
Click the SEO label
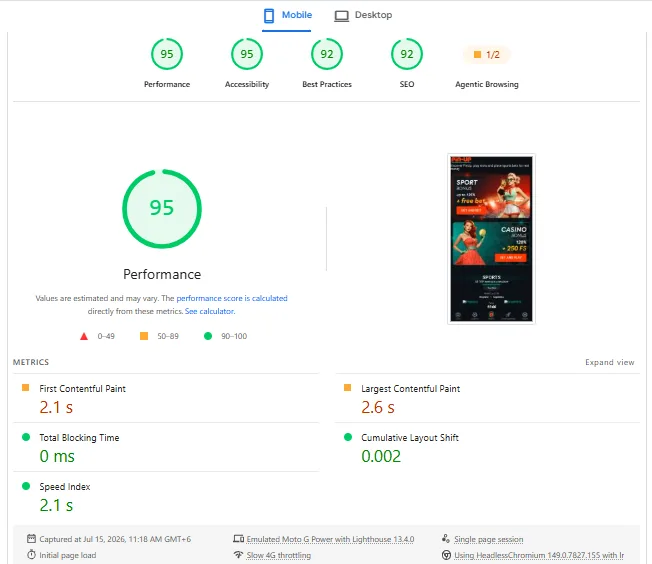[x=407, y=84]
